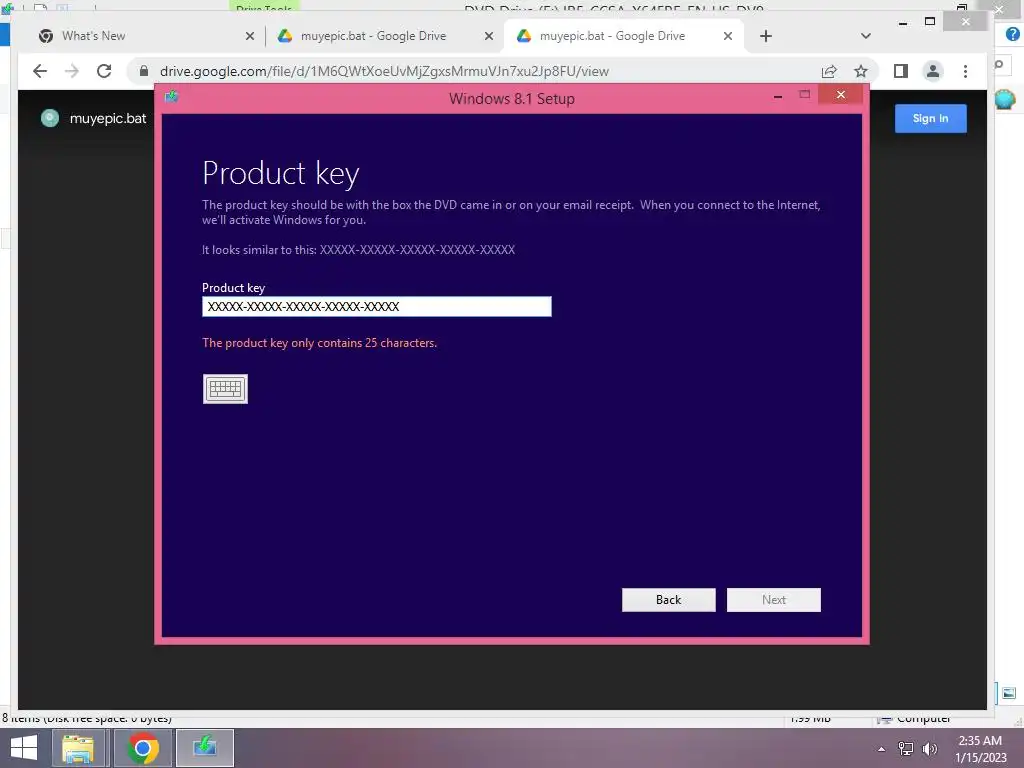Screen dimensions: 1024x768
Task: Open the Windows Start button
Action: [x=24, y=748]
